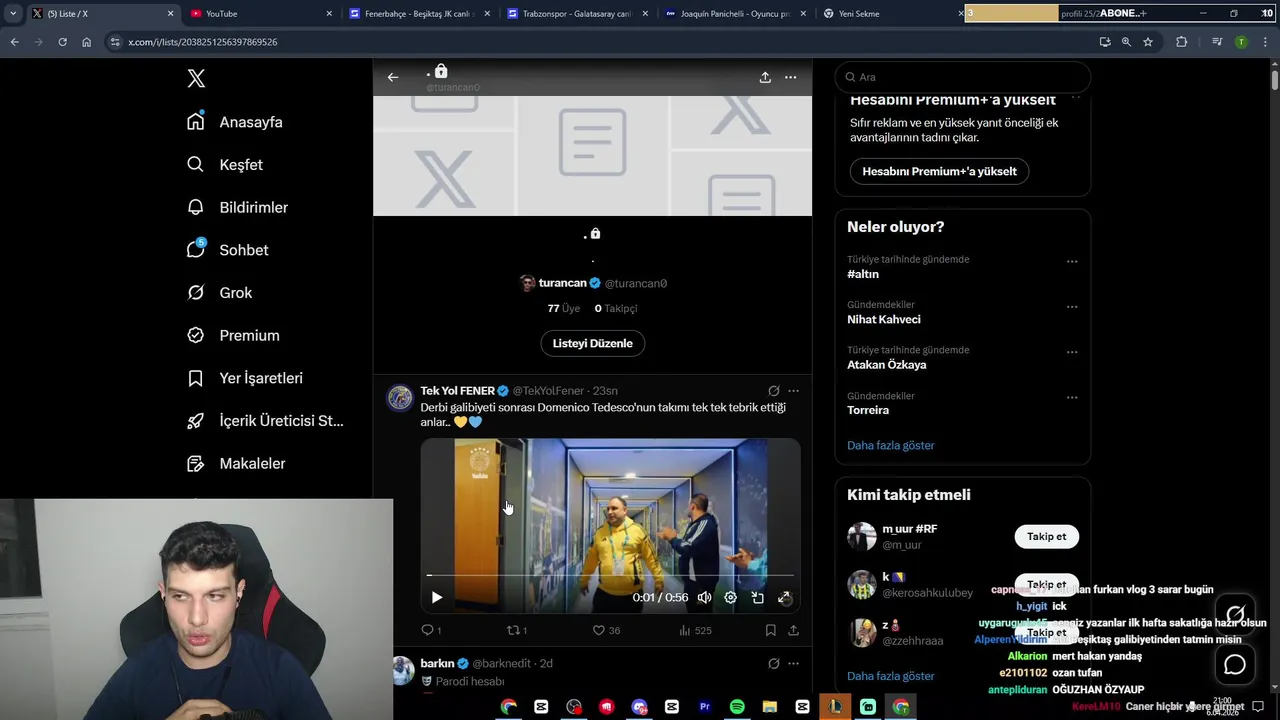The height and width of the screenshot is (720, 1280).
Task: Click the browser home button
Action: (86, 42)
